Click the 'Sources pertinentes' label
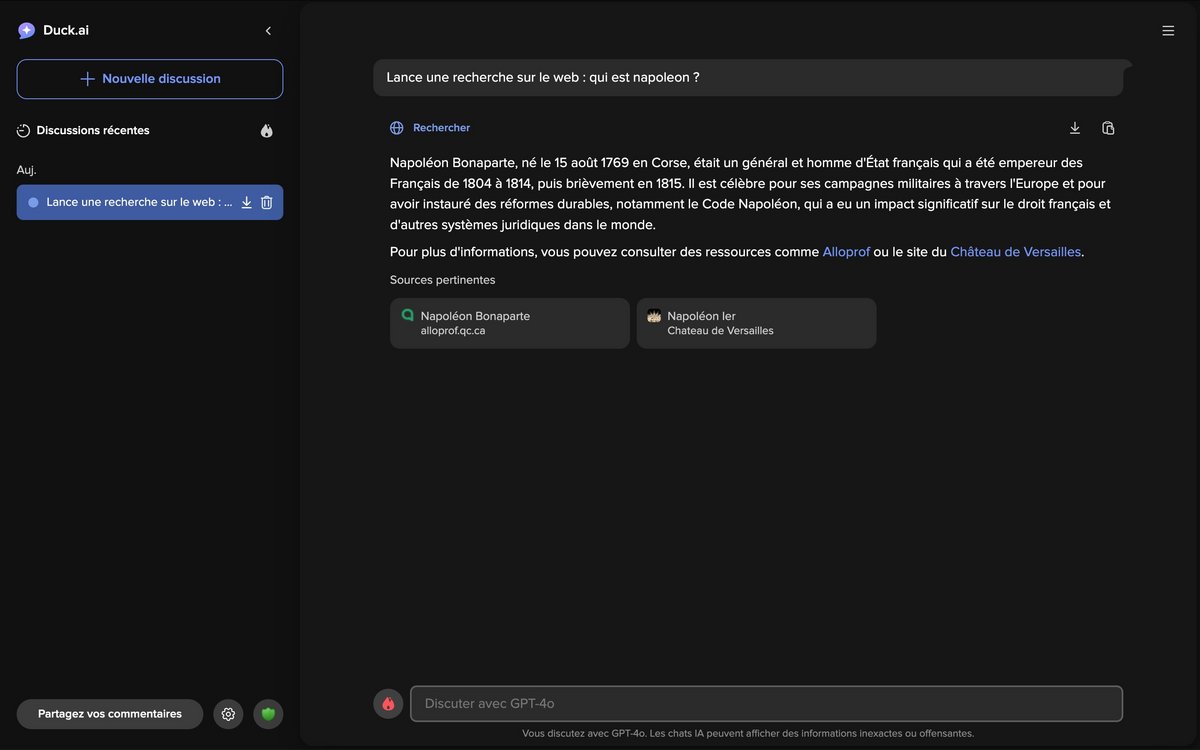The width and height of the screenshot is (1200, 750). 442,280
